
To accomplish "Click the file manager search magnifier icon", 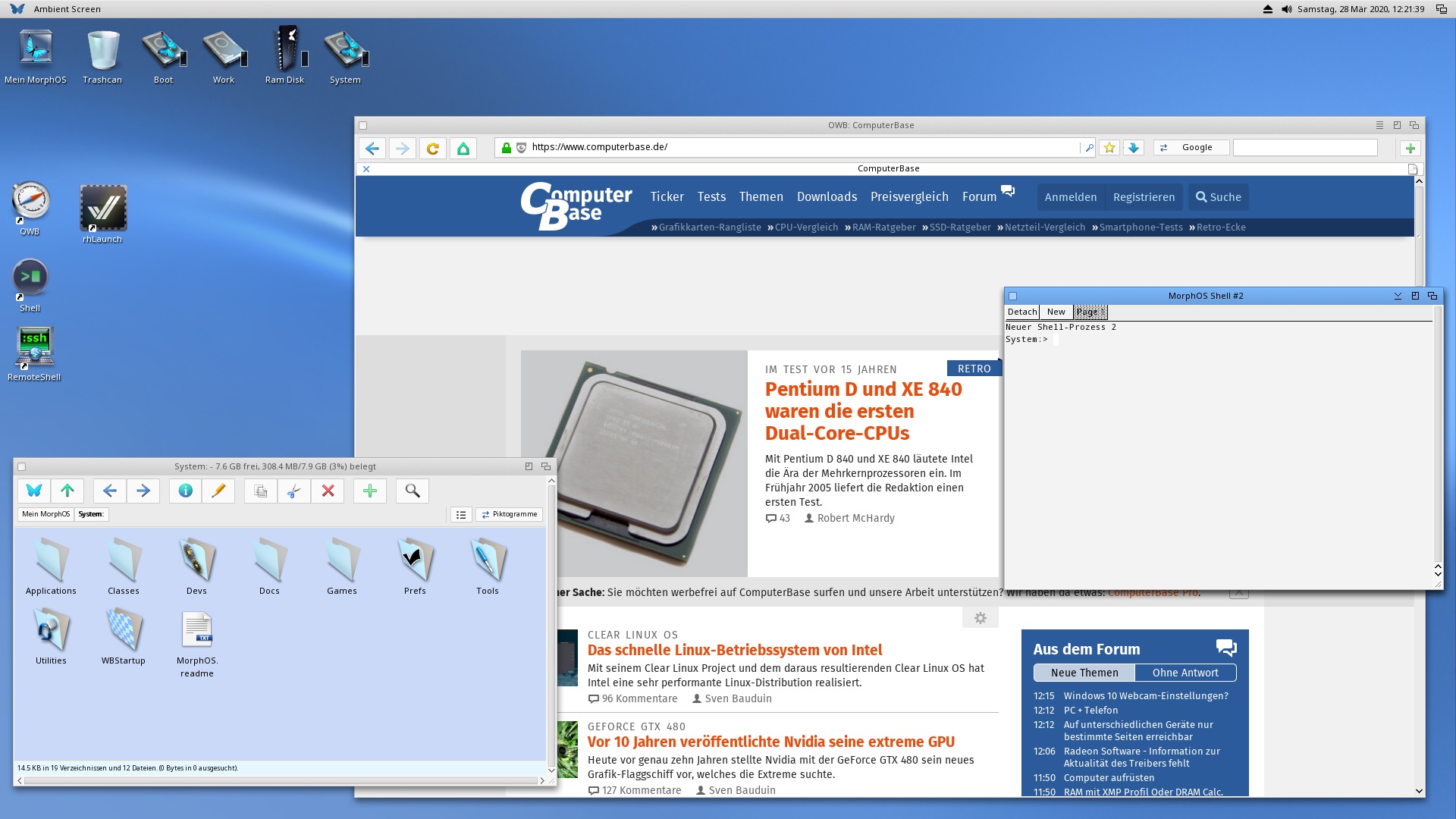I will point(412,491).
